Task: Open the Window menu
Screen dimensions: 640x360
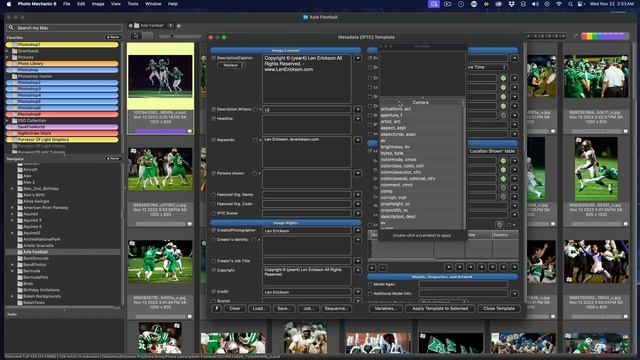Action: tap(153, 4)
